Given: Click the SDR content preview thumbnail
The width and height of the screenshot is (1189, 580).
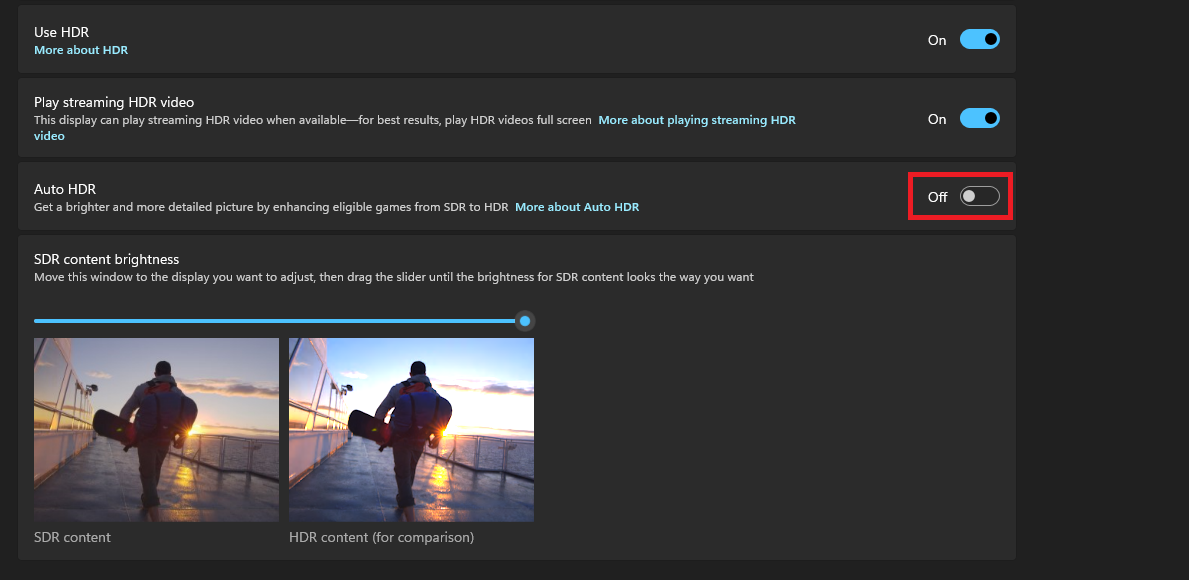Looking at the screenshot, I should point(156,429).
